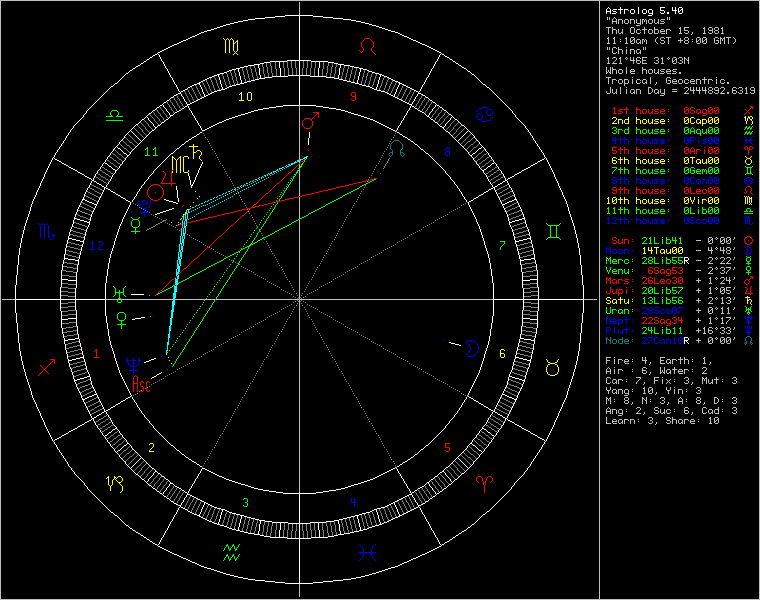Click the Virgo glyph on the outer zodiac ring

[231, 46]
